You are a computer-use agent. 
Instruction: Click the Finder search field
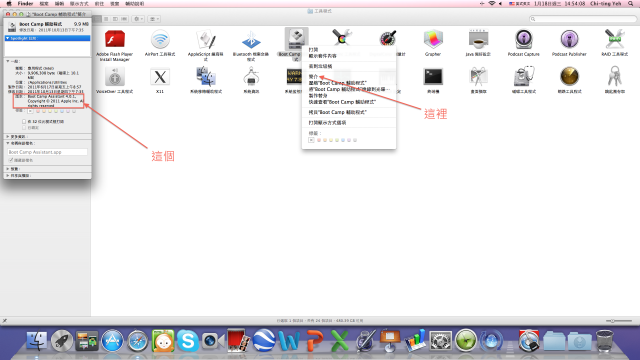(x=583, y=19)
